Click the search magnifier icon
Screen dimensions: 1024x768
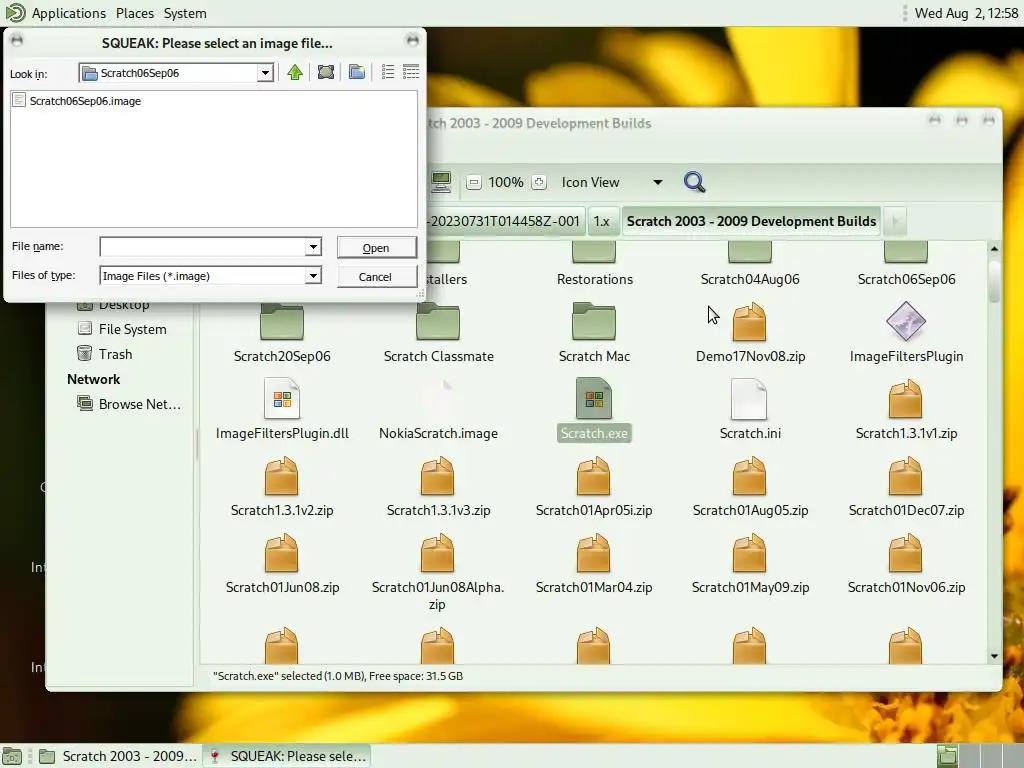coord(694,182)
